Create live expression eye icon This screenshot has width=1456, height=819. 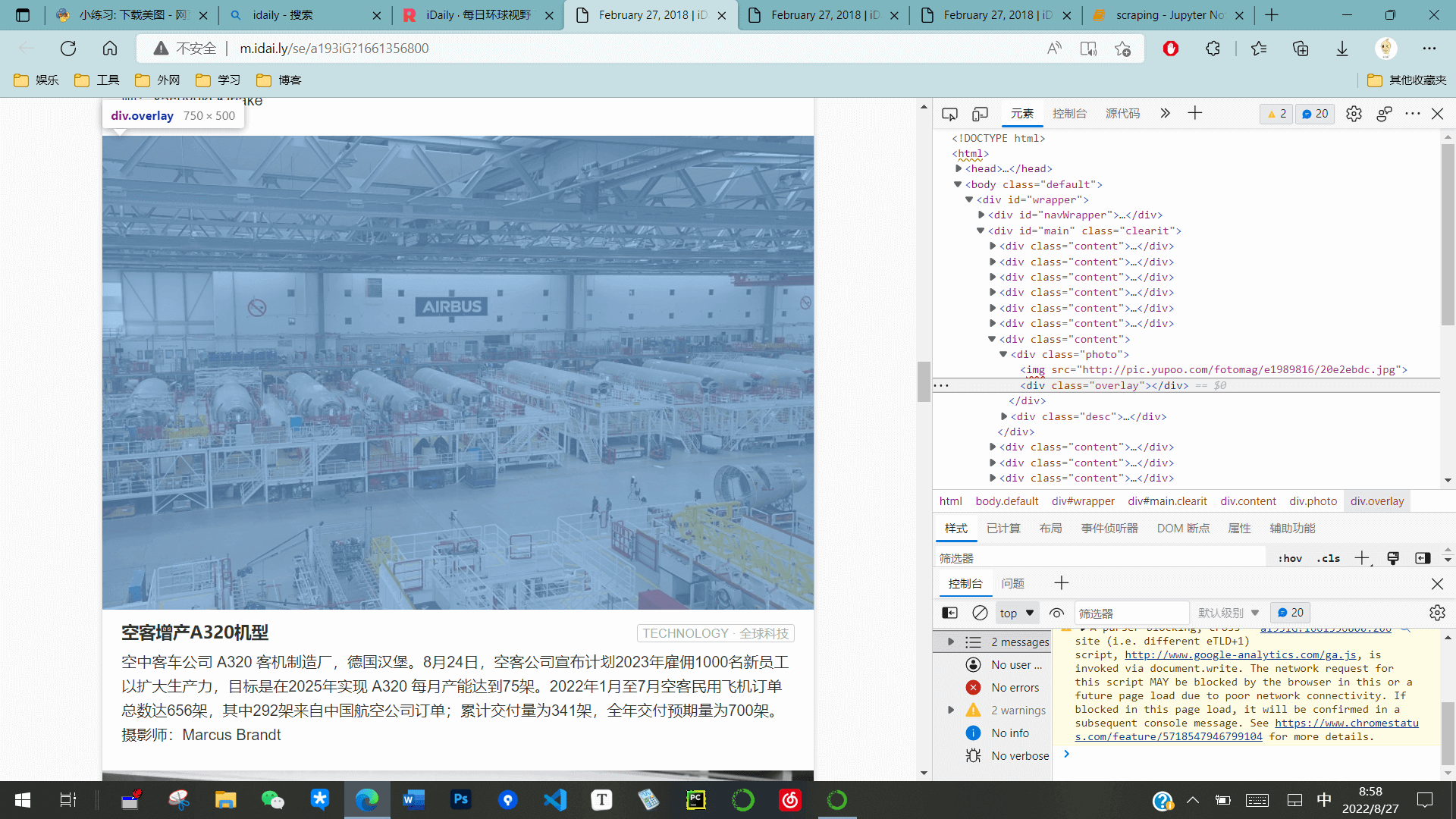(1056, 613)
